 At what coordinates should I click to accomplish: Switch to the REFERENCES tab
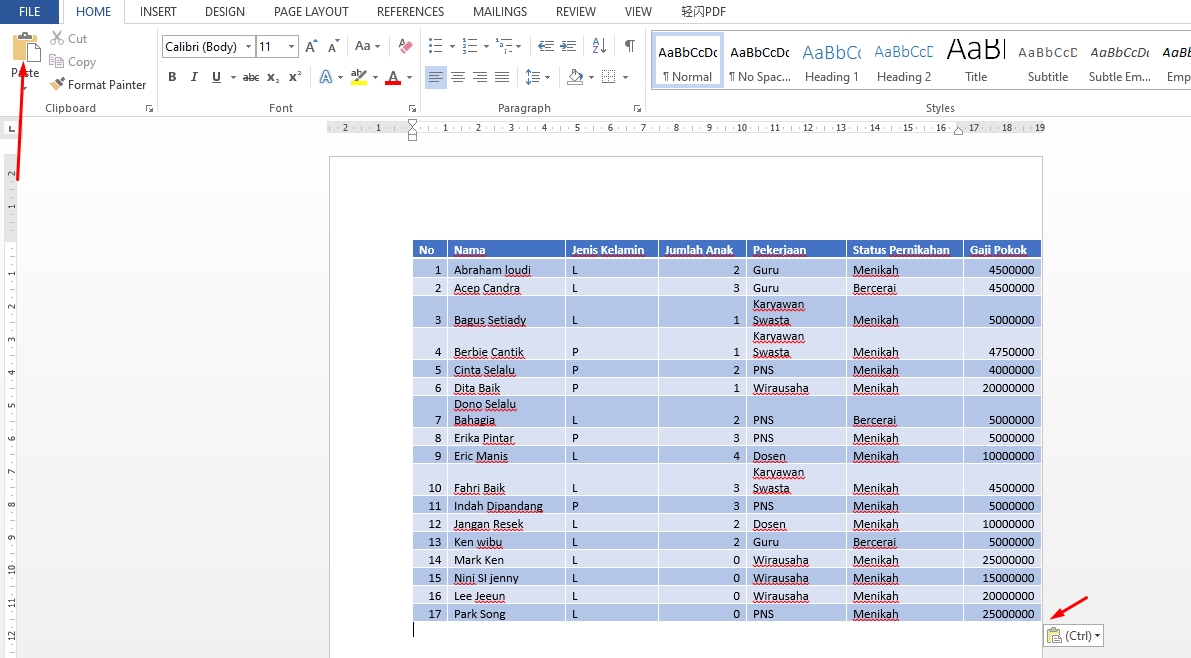click(410, 11)
